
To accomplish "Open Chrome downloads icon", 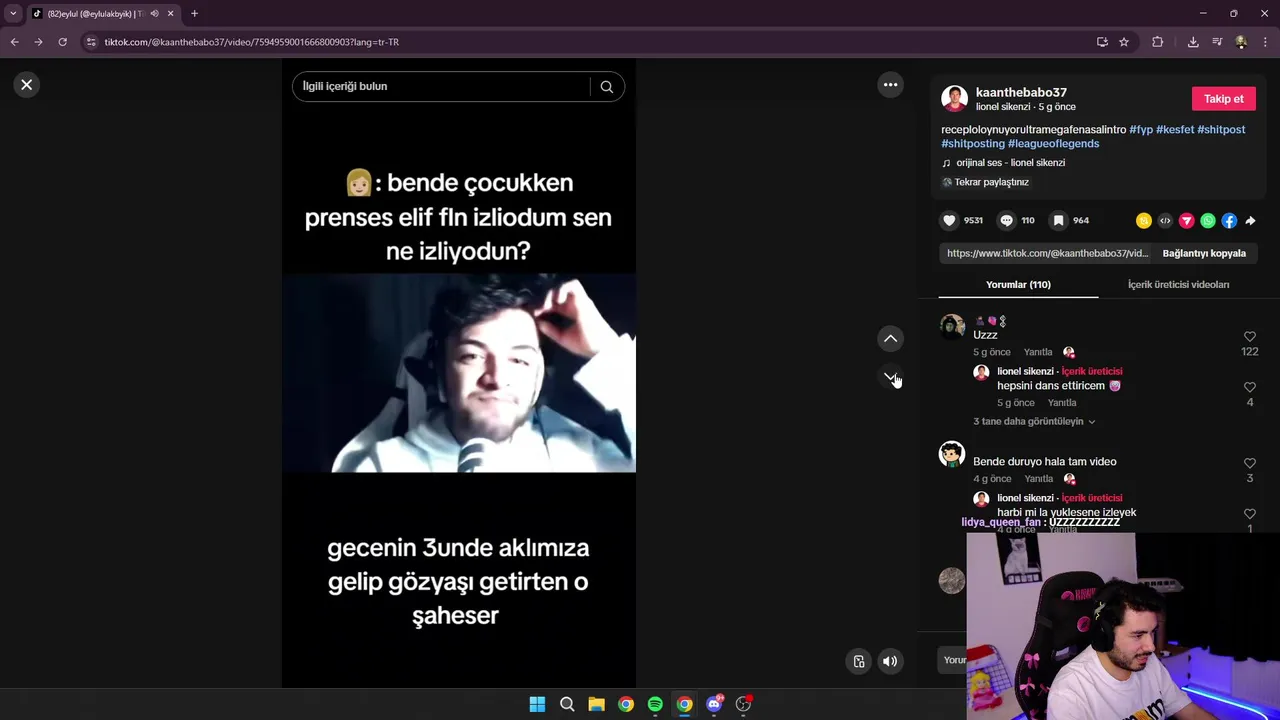I will pyautogui.click(x=1193, y=42).
